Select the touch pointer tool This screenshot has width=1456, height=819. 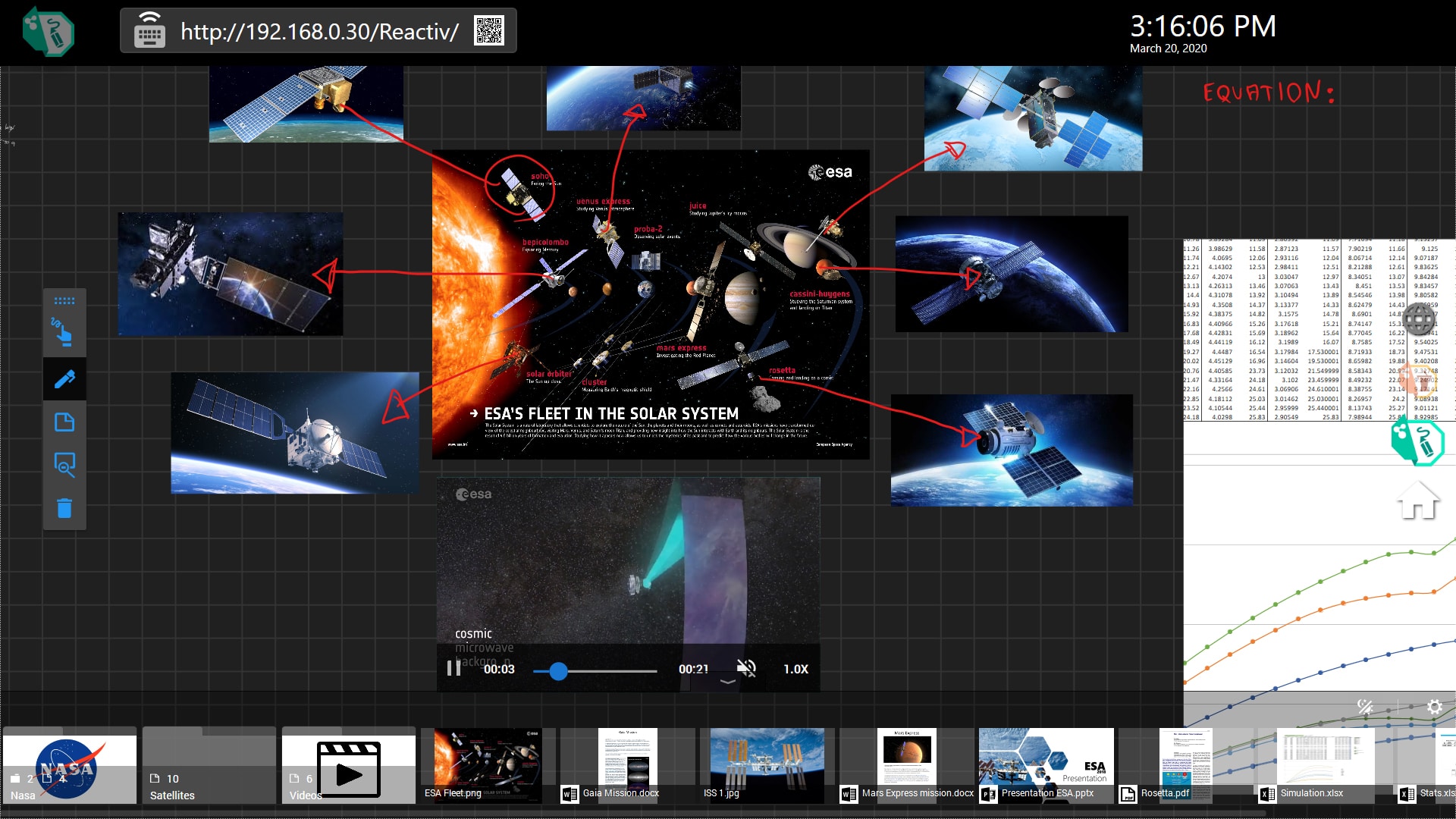pyautogui.click(x=64, y=332)
